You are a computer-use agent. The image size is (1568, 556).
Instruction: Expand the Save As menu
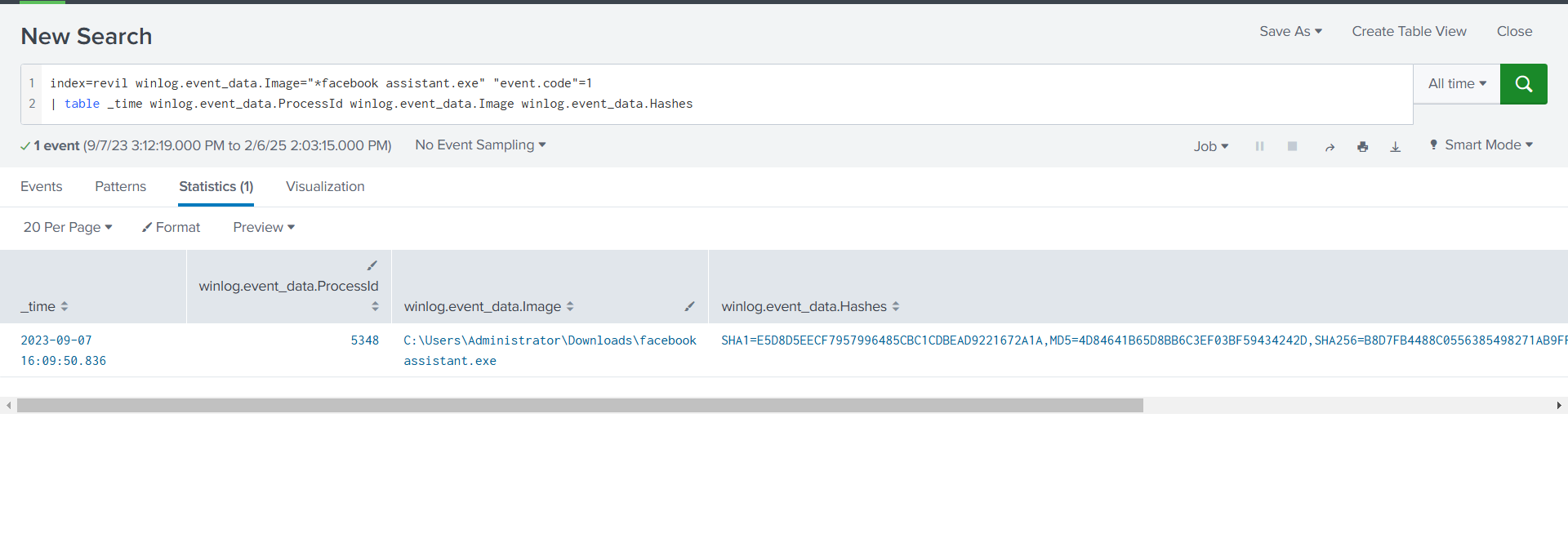1290,31
